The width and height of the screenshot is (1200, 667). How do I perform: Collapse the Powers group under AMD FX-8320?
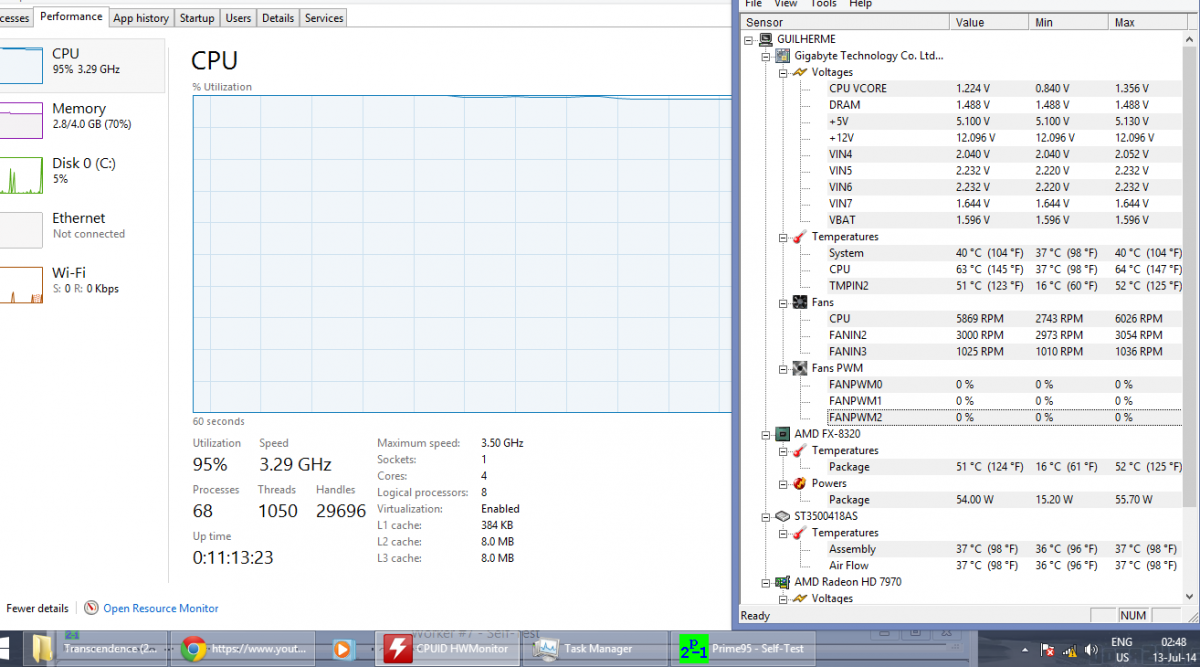tap(784, 484)
